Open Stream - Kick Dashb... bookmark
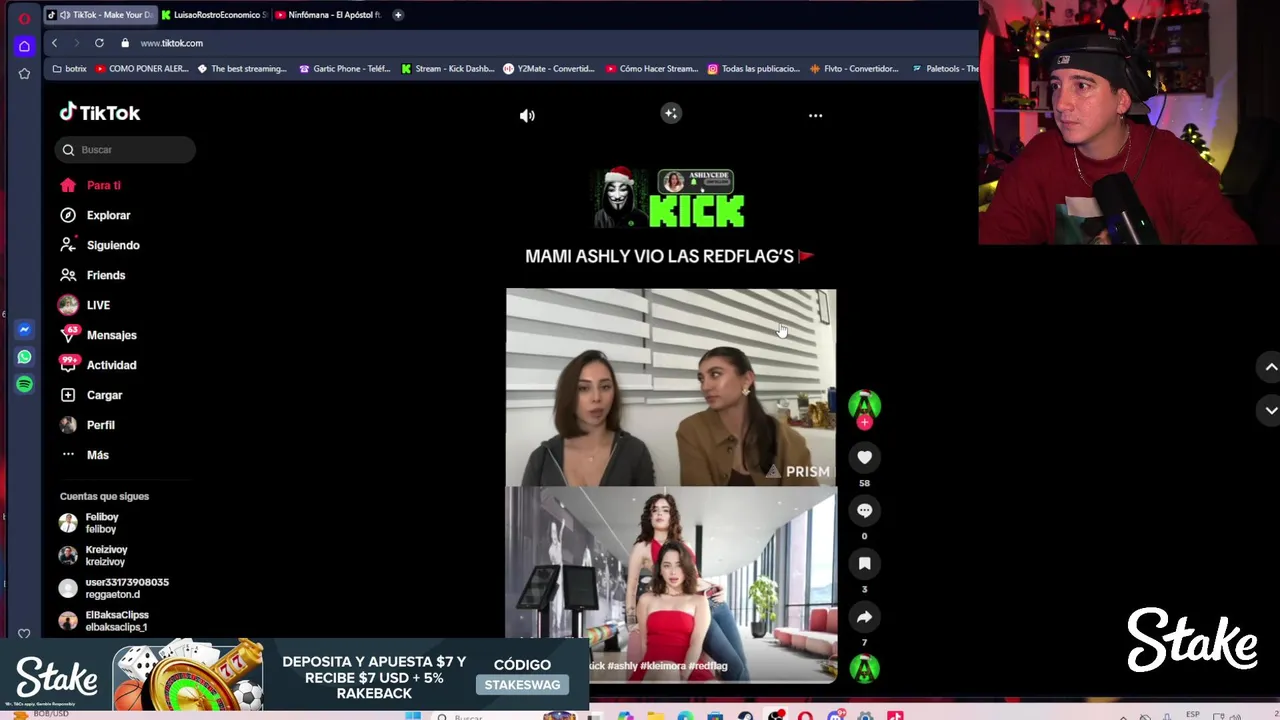The image size is (1280, 720). pos(448,69)
